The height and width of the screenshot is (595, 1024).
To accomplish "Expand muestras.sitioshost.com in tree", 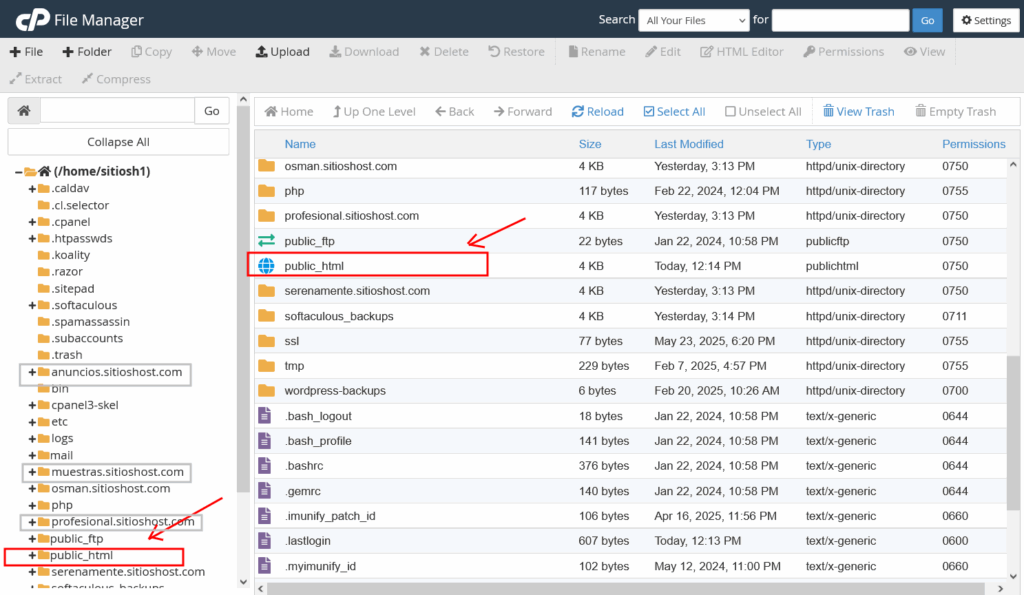I will (31, 472).
